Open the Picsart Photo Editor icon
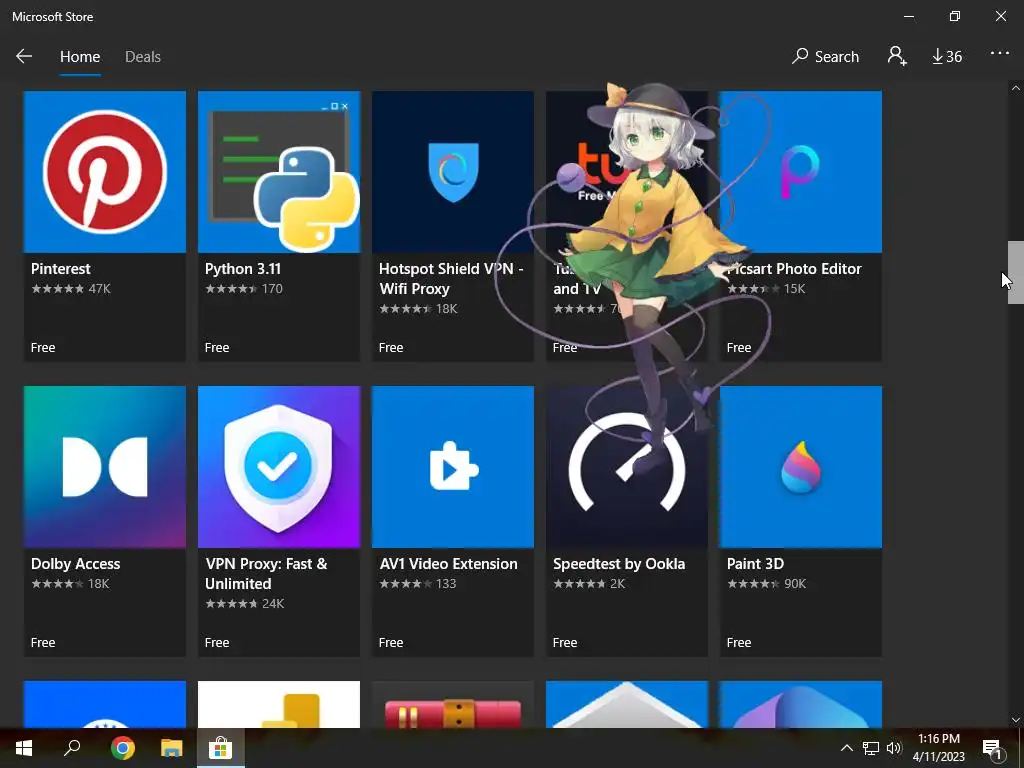 [x=801, y=172]
